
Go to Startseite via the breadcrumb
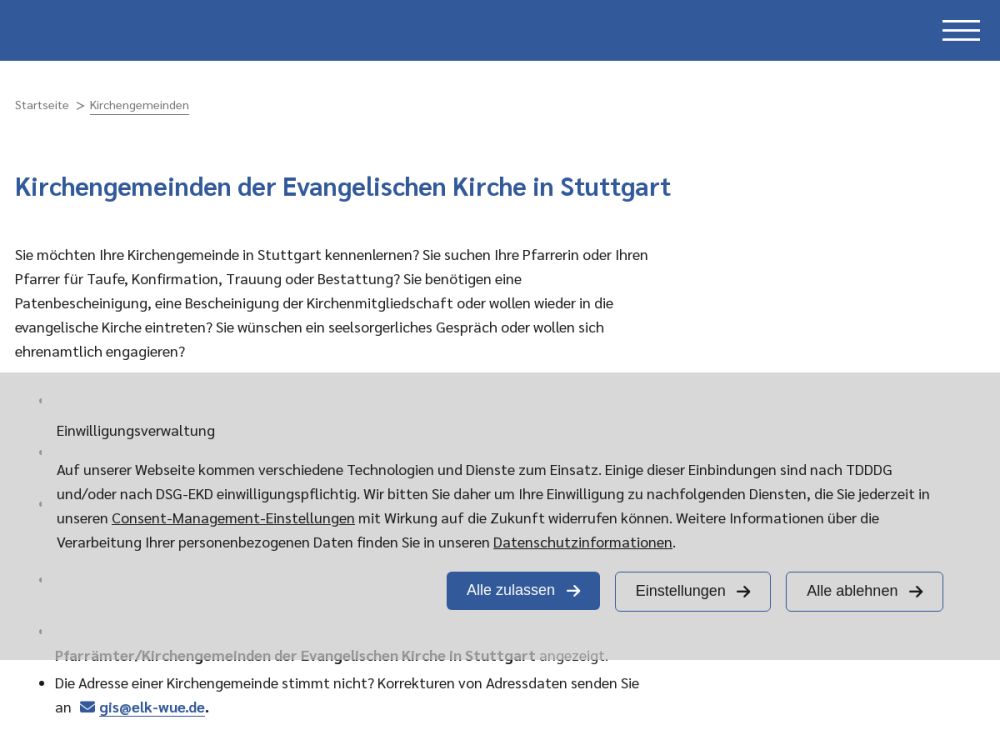[x=42, y=105]
